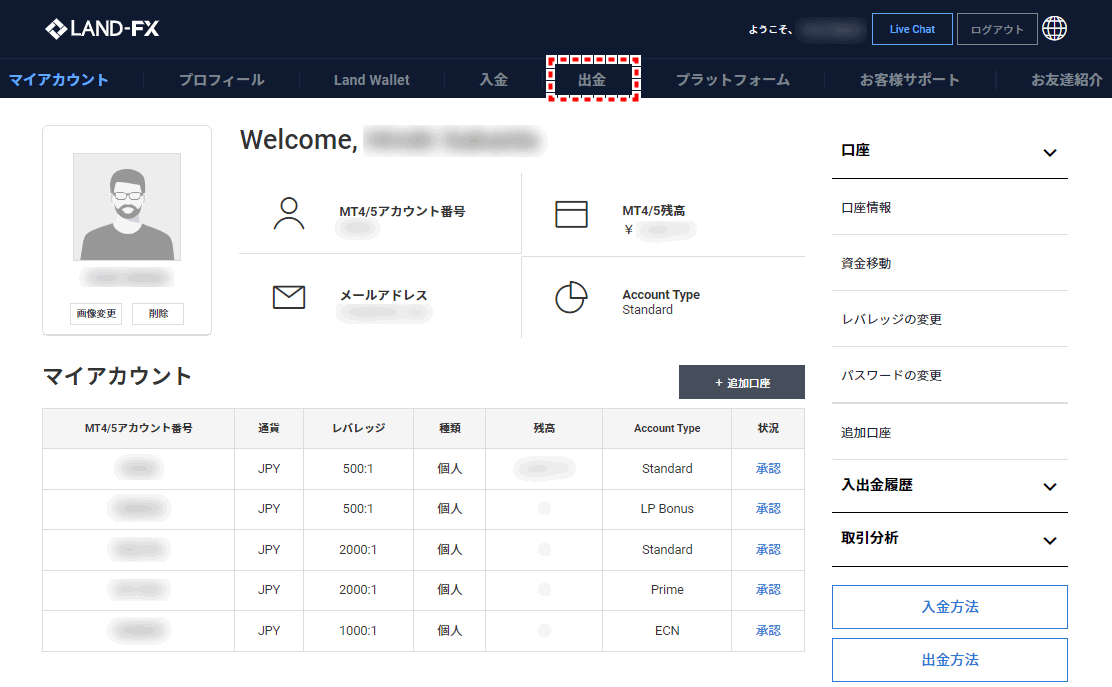
Task: Open the 出金 menu
Action: (592, 79)
